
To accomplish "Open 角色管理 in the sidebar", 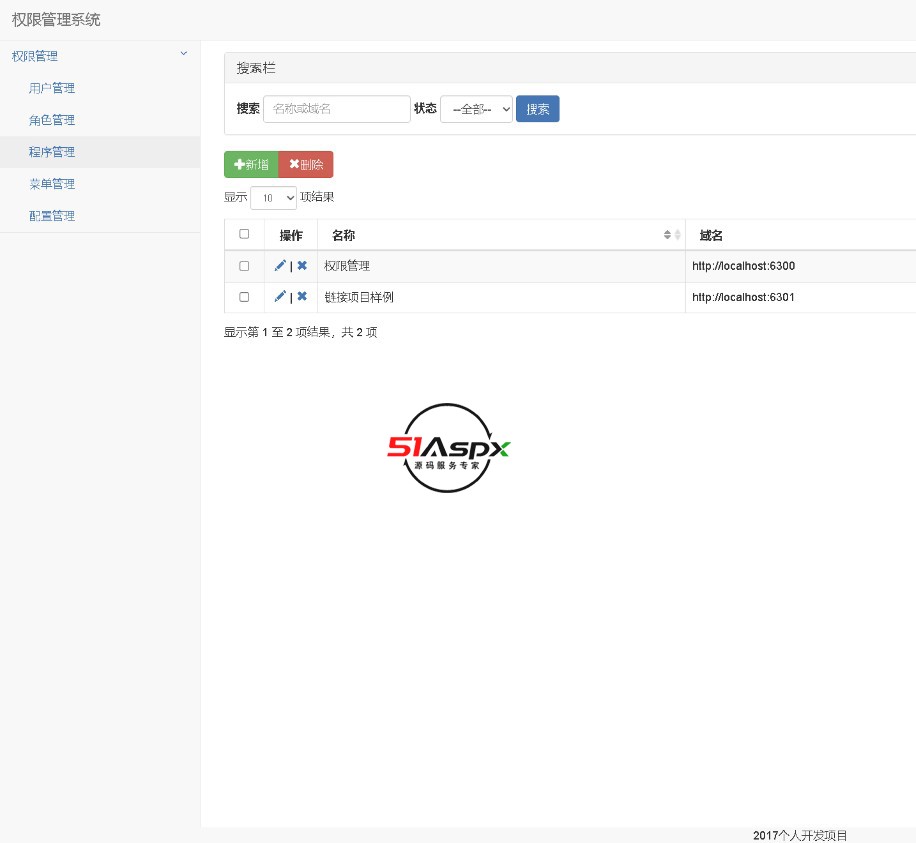I will coord(52,120).
